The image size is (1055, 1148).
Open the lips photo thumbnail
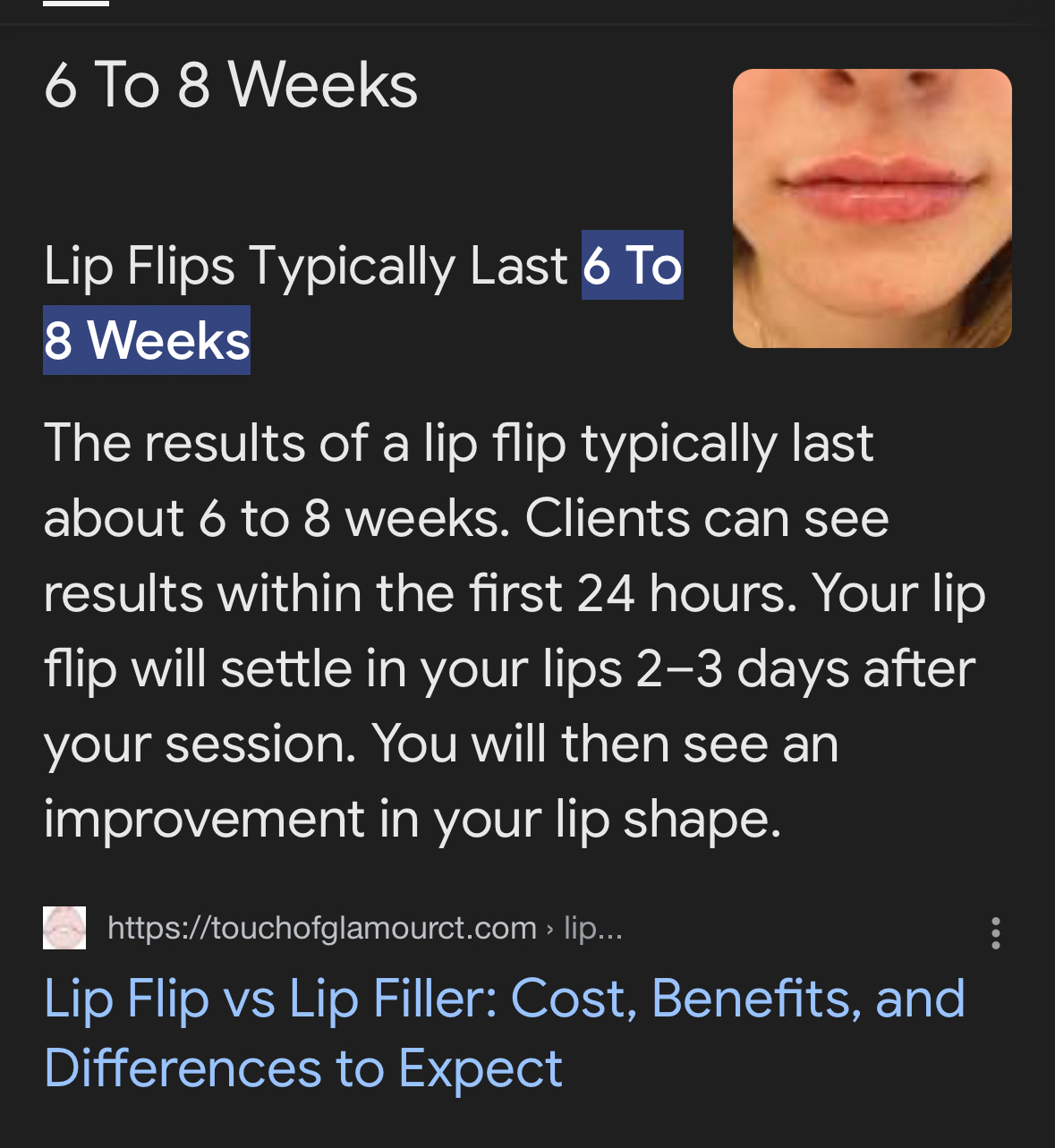click(872, 208)
